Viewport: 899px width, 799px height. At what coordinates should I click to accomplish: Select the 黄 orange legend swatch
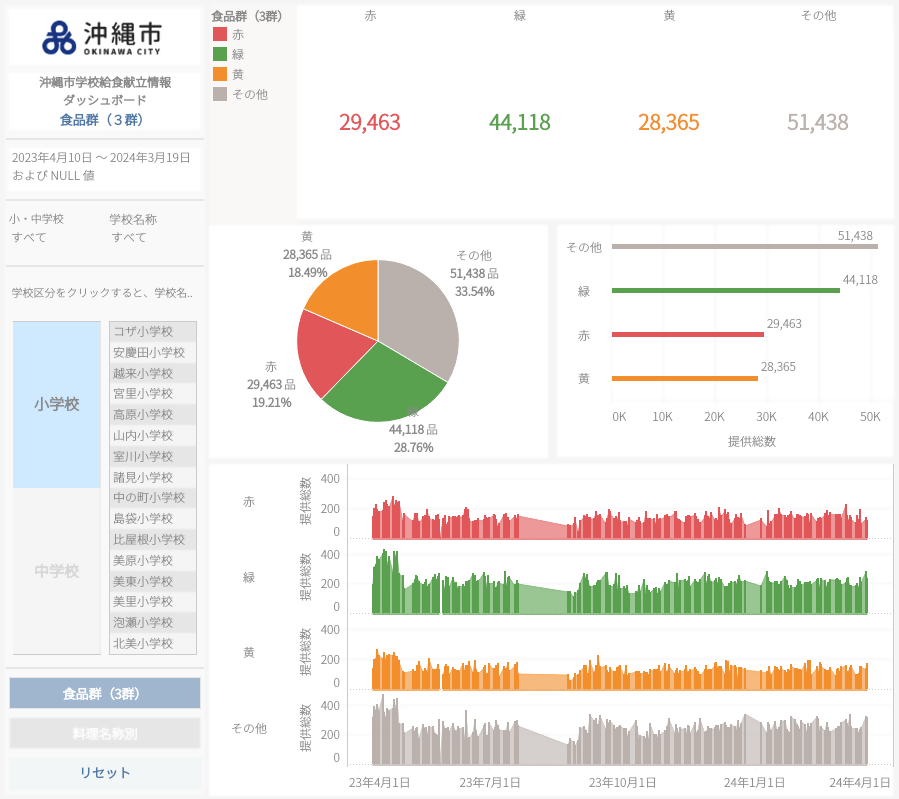(x=220, y=74)
